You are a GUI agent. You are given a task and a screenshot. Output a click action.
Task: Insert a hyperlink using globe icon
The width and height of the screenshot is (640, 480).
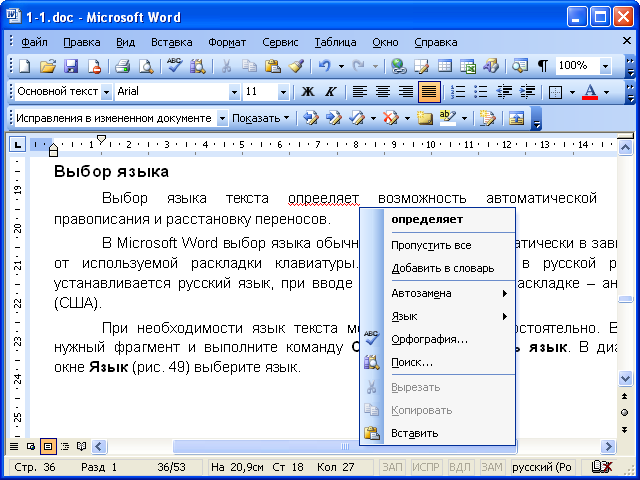tap(398, 66)
